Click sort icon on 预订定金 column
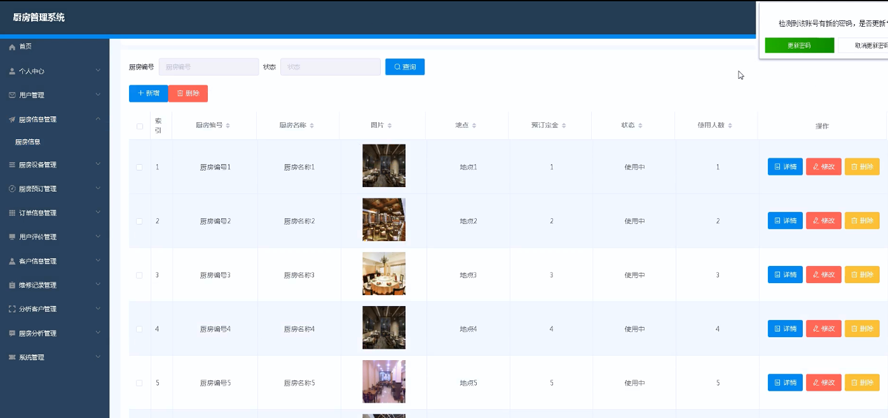The height and width of the screenshot is (418, 888). coord(564,126)
